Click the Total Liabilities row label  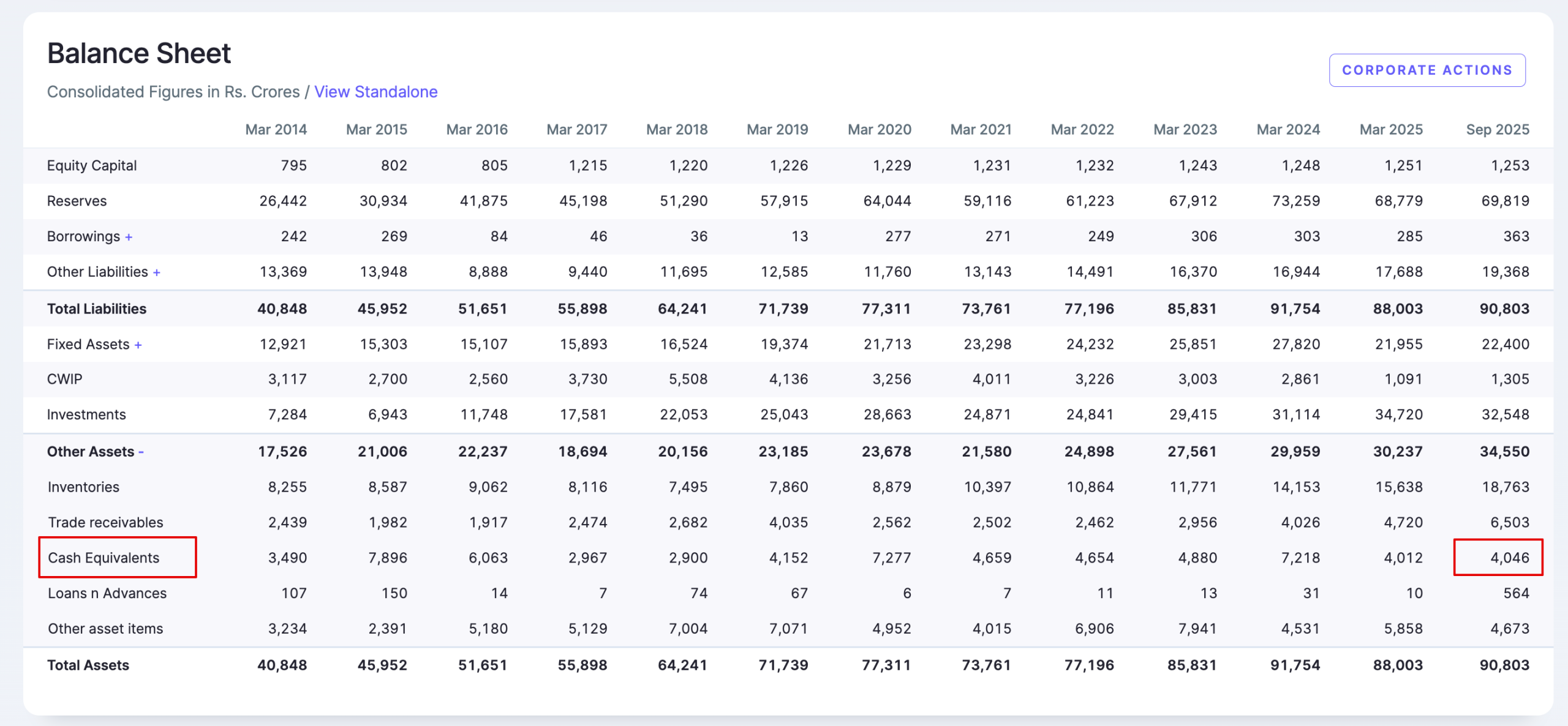click(x=97, y=308)
